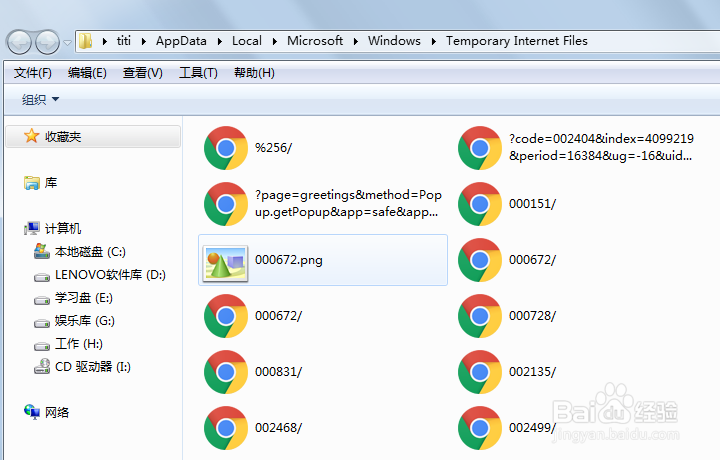720x460 pixels.
Task: Open the 工具(T) menu
Action: [198, 73]
